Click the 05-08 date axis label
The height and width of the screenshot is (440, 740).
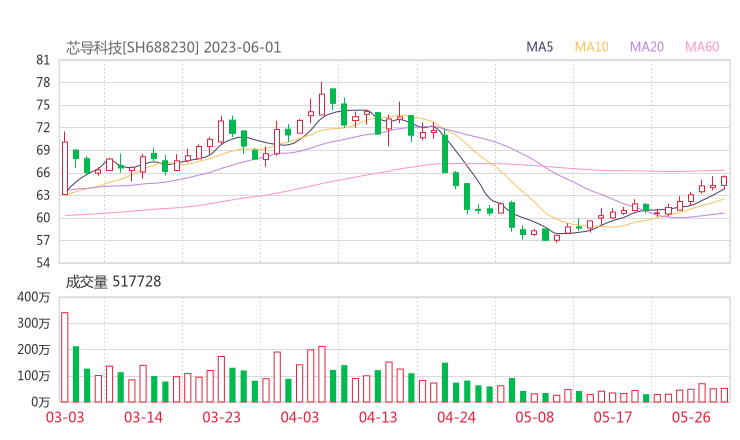(x=535, y=417)
